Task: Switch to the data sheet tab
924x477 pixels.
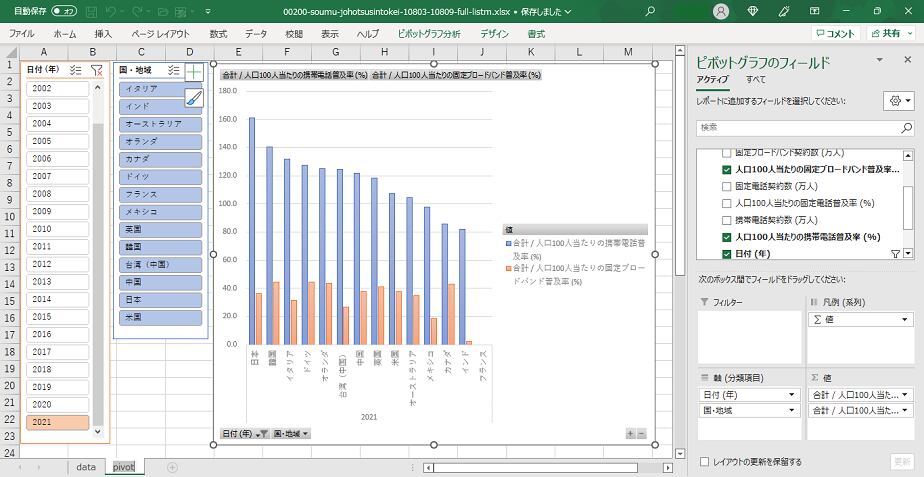Action: click(86, 467)
